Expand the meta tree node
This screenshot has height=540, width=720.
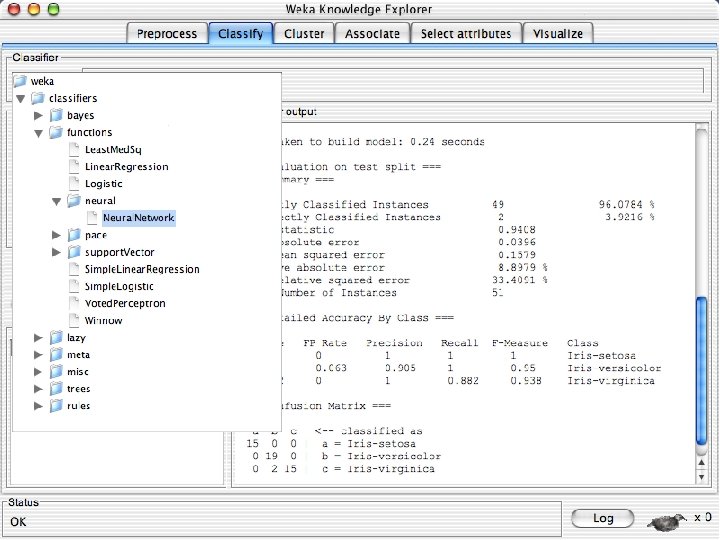pyautogui.click(x=39, y=354)
